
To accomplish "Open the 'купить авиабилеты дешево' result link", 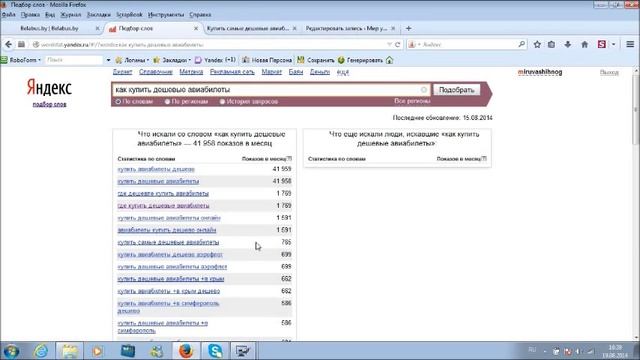I will coord(156,169).
